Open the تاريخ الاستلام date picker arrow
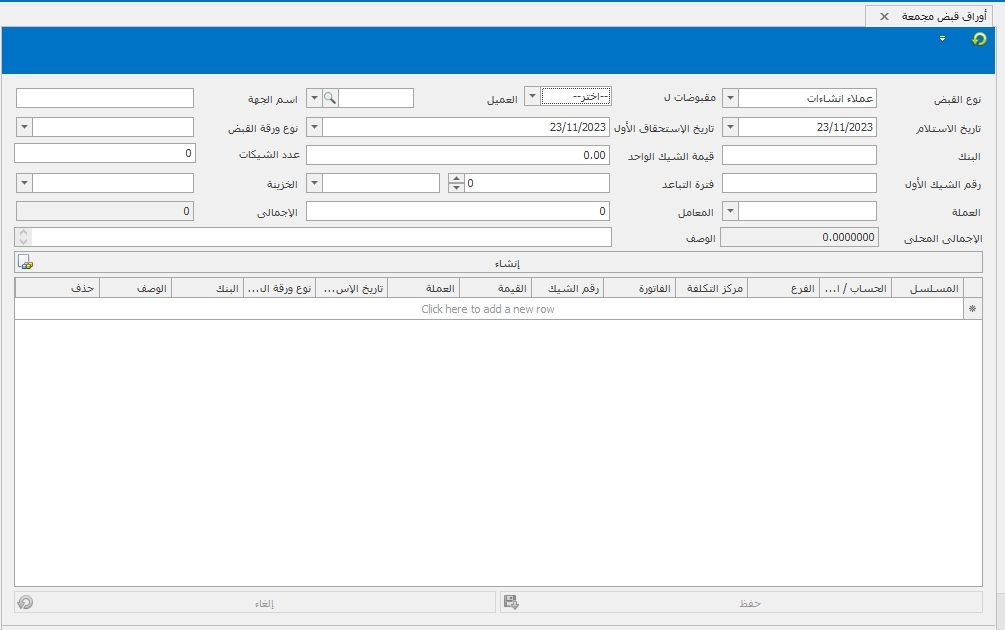1005x630 pixels. (x=730, y=127)
